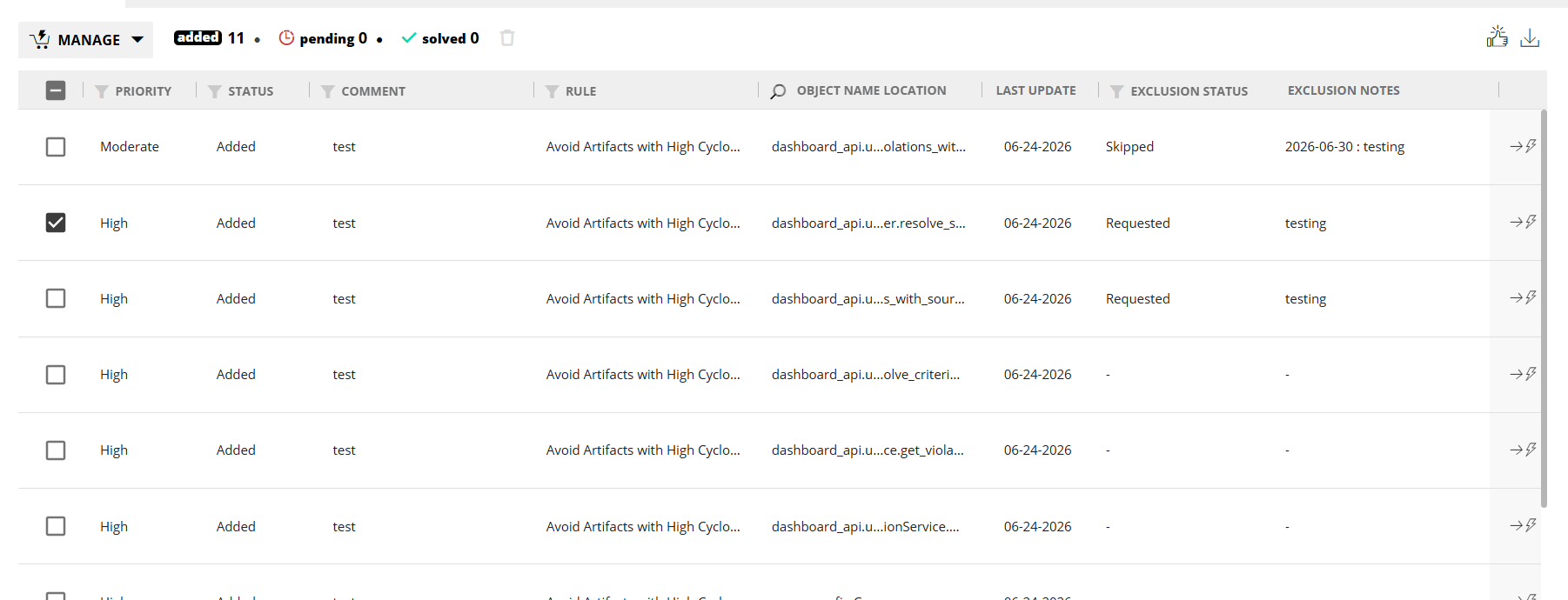Image resolution: width=1568 pixels, height=600 pixels.
Task: Click the rule text in the Moderate row
Action: 643,147
